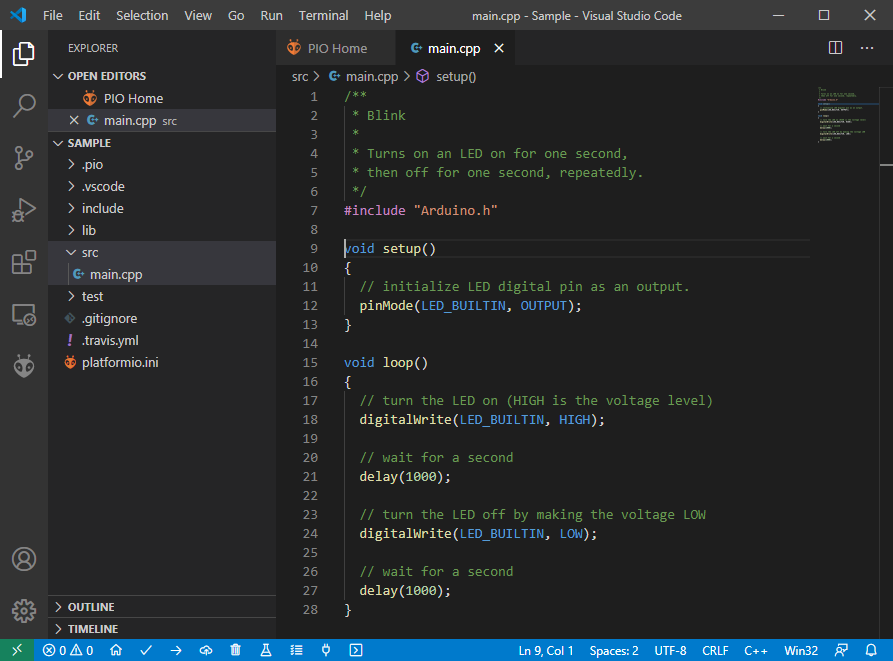893x661 pixels.
Task: Click PlatformIO Serial Monitor plug icon
Action: pyautogui.click(x=326, y=650)
